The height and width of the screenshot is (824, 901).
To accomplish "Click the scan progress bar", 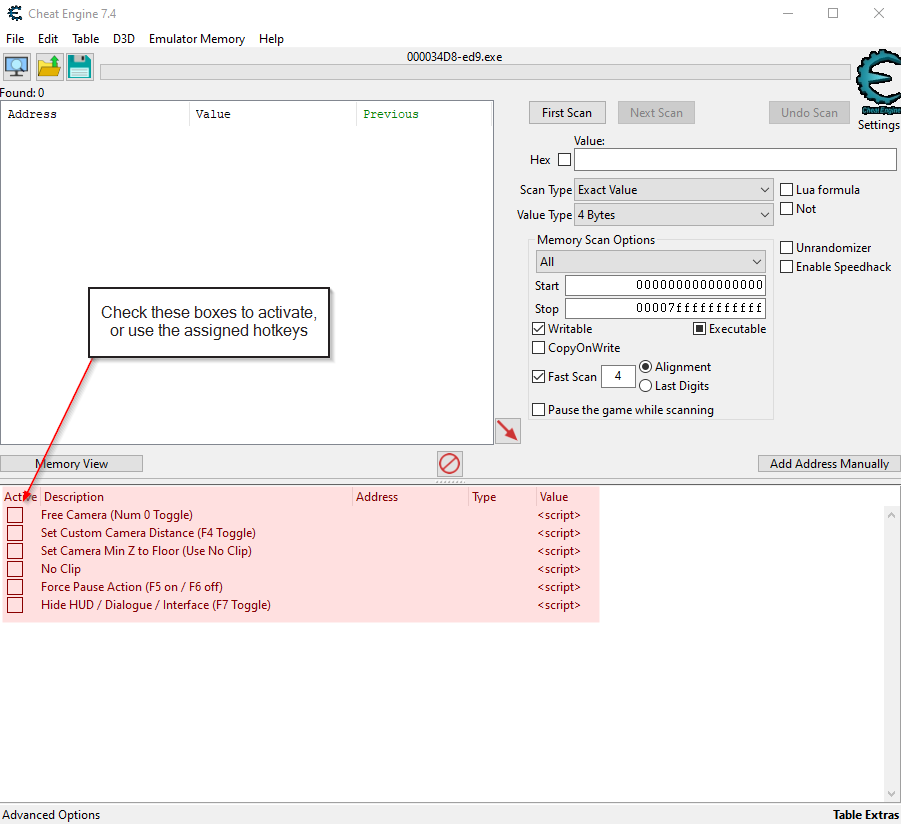I will tap(475, 72).
